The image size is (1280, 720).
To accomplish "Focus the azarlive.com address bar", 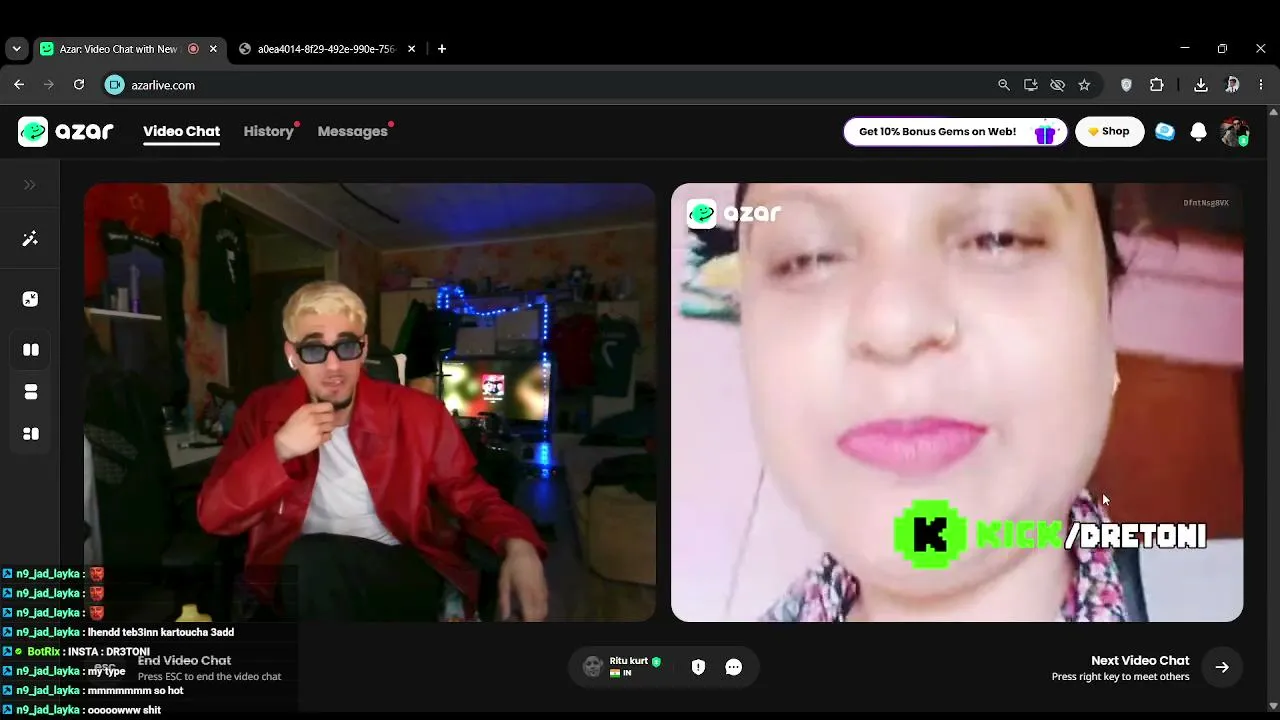I will click(x=550, y=85).
